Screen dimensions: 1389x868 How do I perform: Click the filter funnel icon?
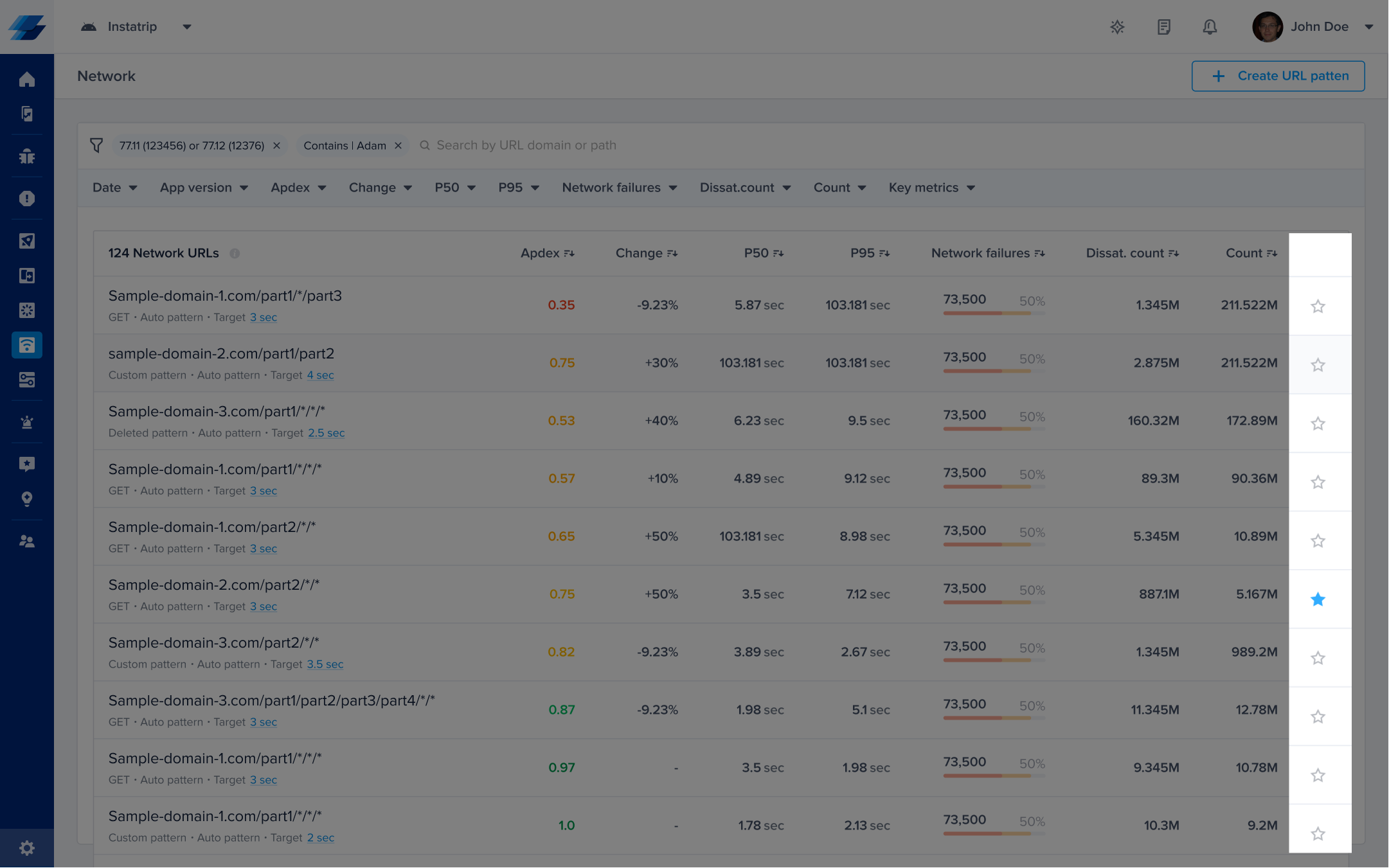tap(96, 145)
